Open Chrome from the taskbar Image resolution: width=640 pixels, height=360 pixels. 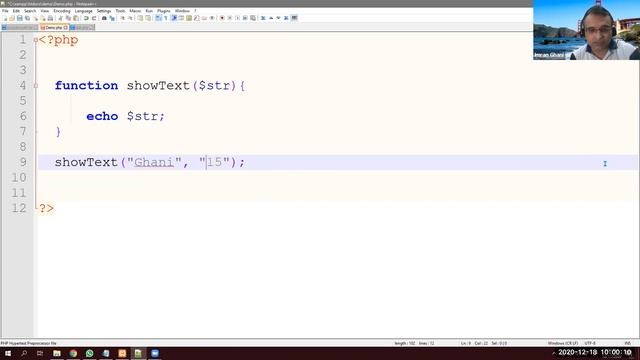(73, 353)
